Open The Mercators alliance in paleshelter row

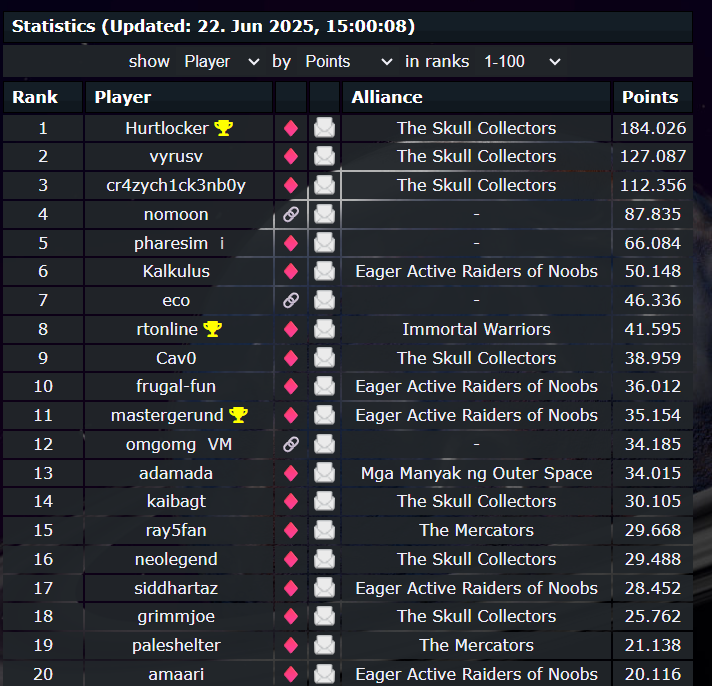coord(476,645)
